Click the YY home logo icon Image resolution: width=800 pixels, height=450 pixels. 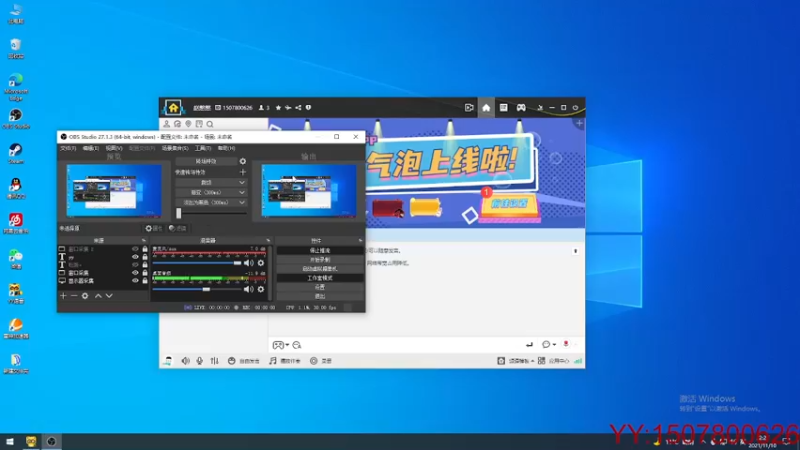coord(173,108)
